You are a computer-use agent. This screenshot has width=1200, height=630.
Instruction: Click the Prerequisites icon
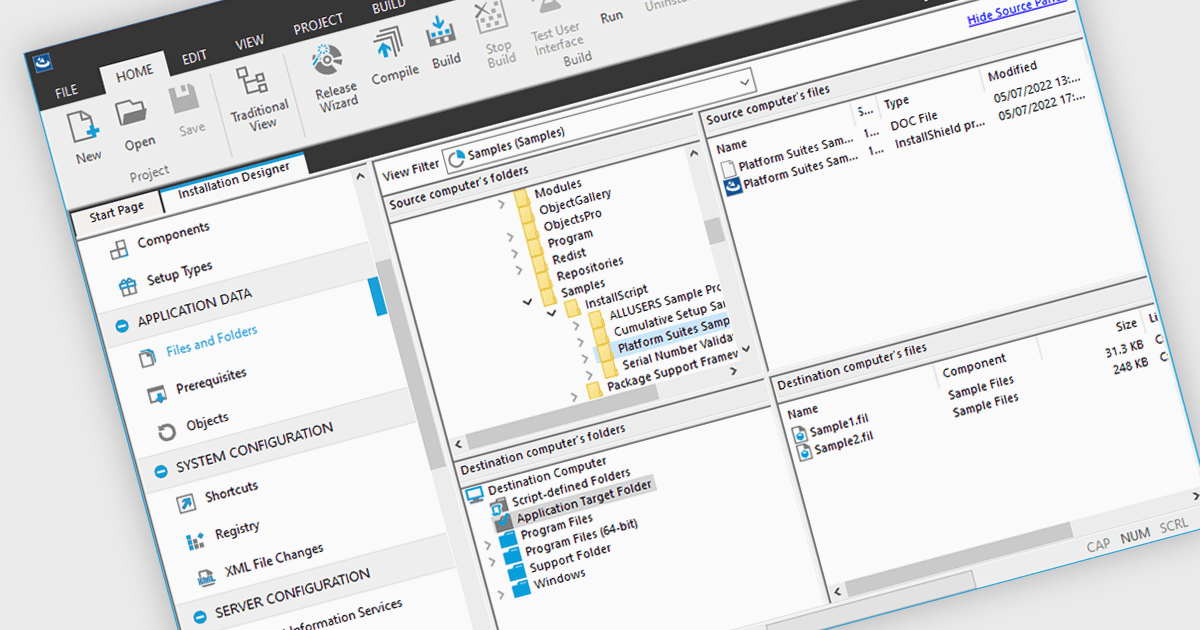157,395
